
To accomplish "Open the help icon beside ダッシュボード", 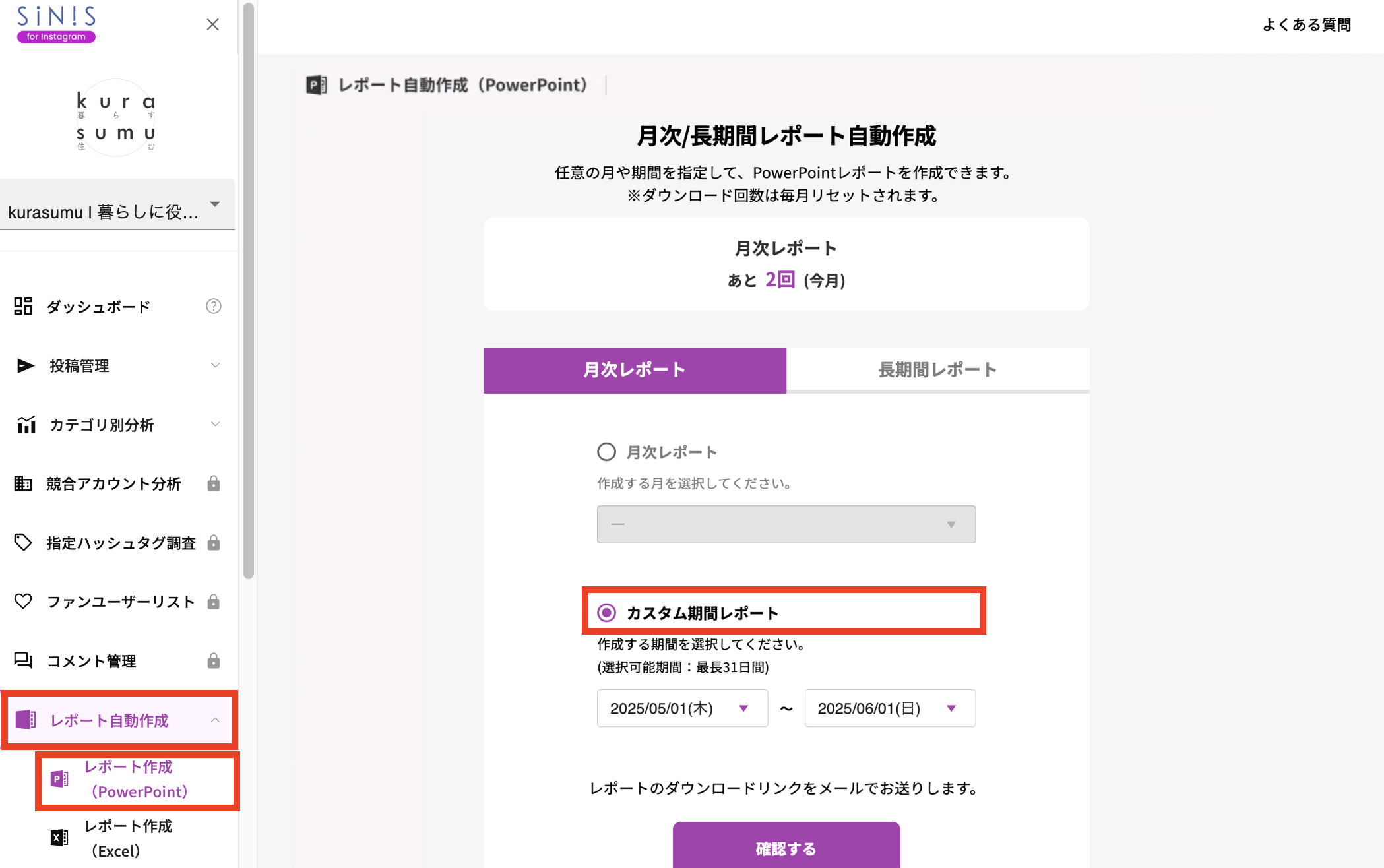I will tap(213, 306).
